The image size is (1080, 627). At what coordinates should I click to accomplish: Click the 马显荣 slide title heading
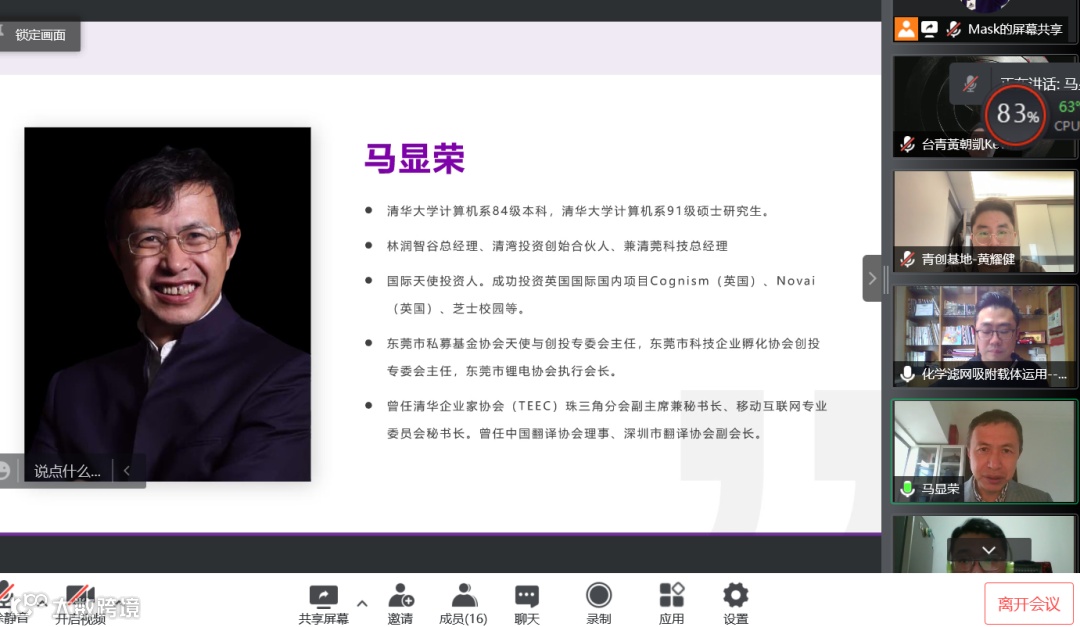tap(415, 158)
